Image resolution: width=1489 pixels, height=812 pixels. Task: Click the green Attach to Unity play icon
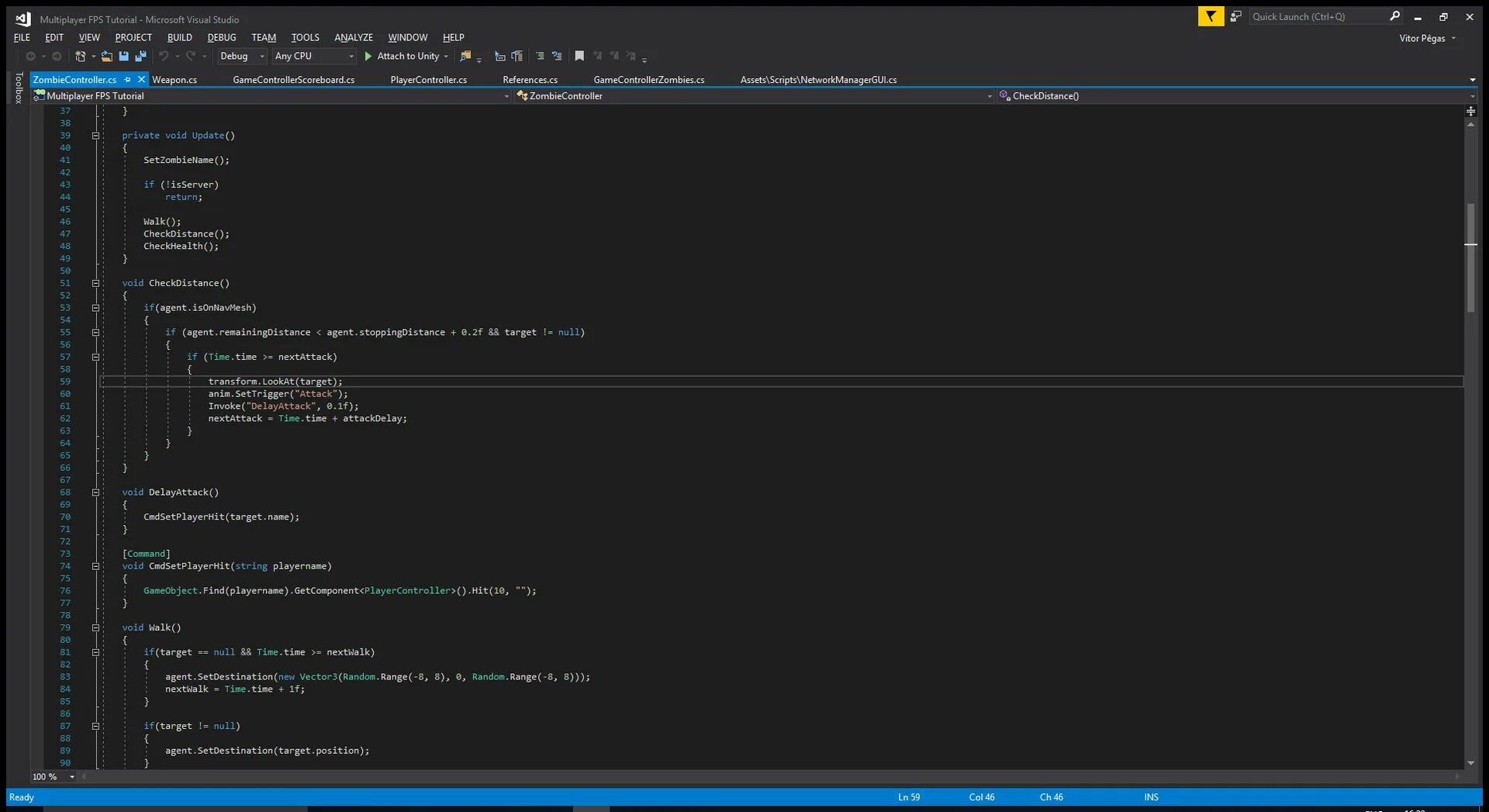click(368, 57)
